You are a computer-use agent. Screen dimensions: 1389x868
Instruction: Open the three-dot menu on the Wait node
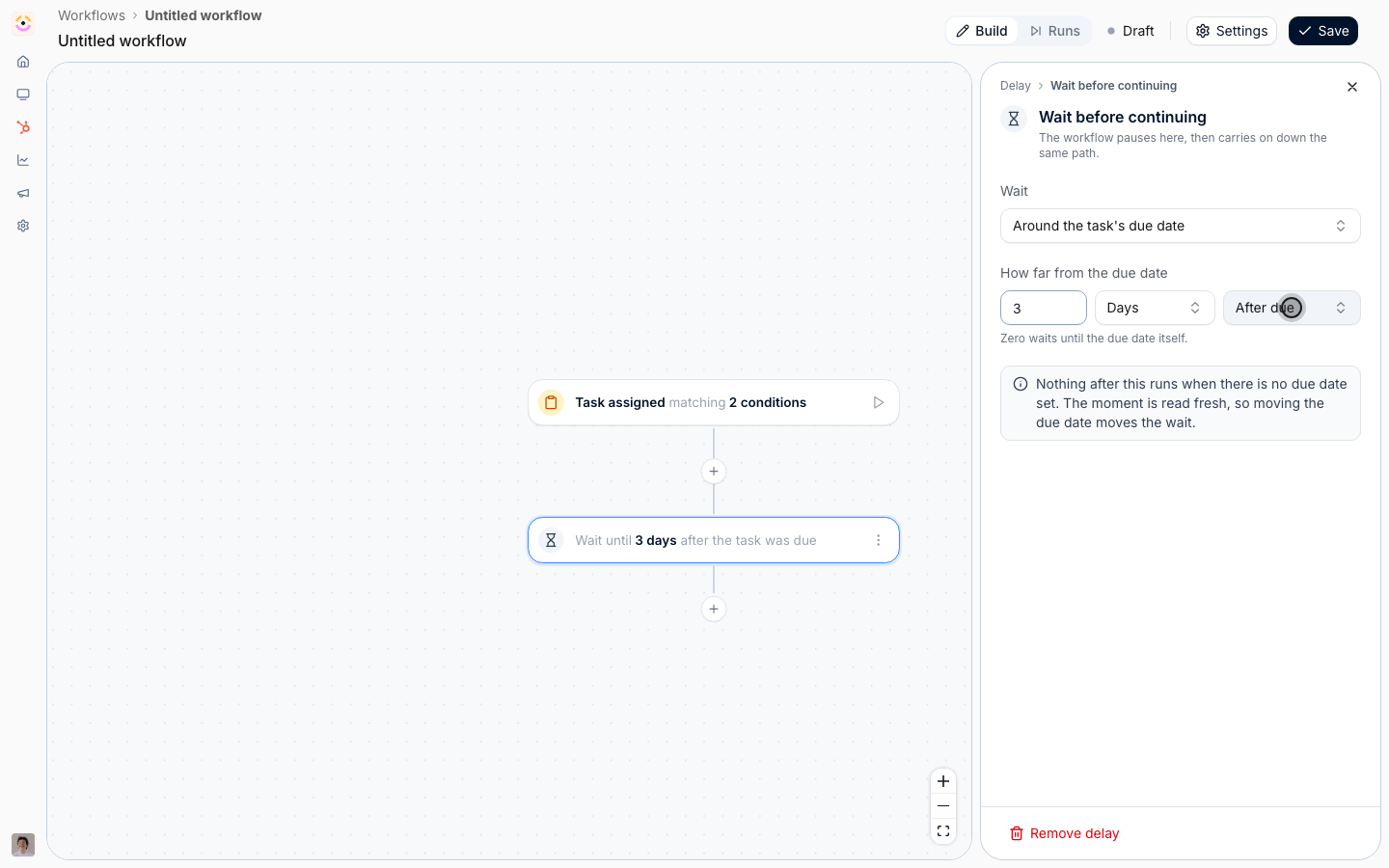pos(878,540)
